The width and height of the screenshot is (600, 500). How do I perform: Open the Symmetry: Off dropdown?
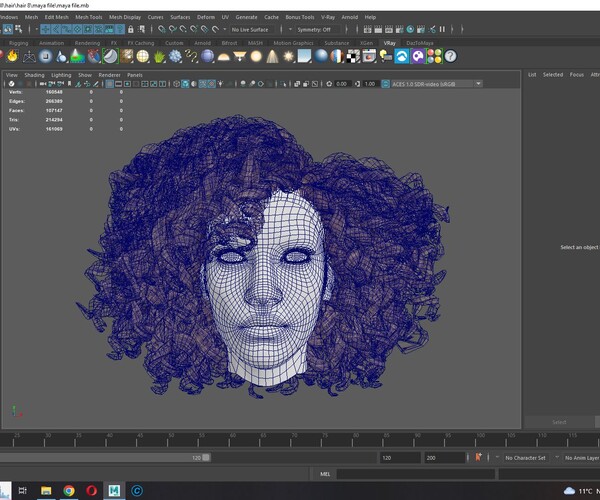[x=316, y=29]
